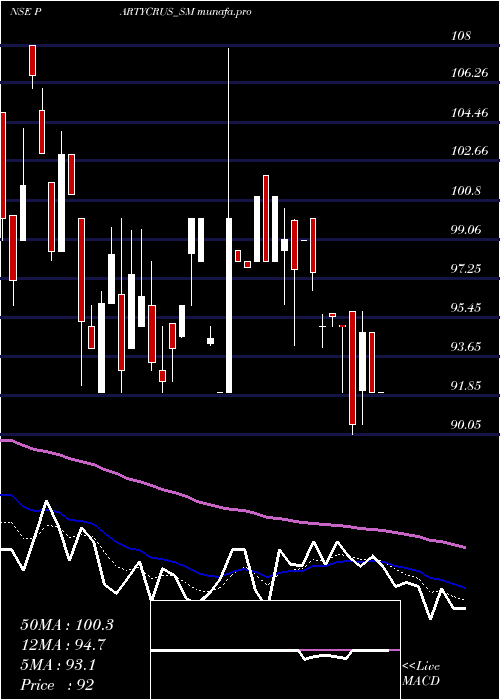500x700 pixels.
Task: Click the 97.25 price axis label
Action: pos(466,269)
